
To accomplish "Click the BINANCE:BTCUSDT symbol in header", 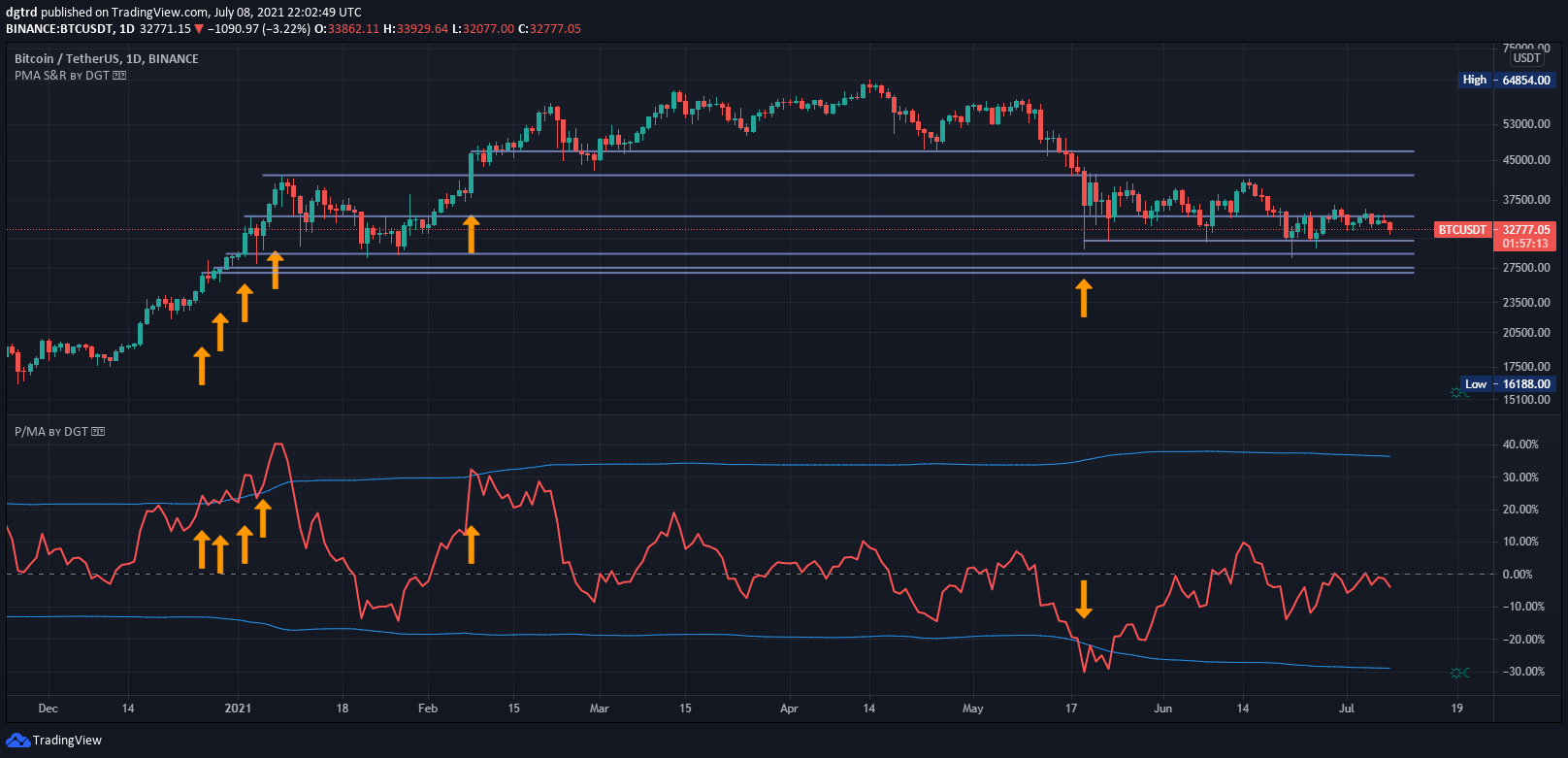I will tap(59, 29).
